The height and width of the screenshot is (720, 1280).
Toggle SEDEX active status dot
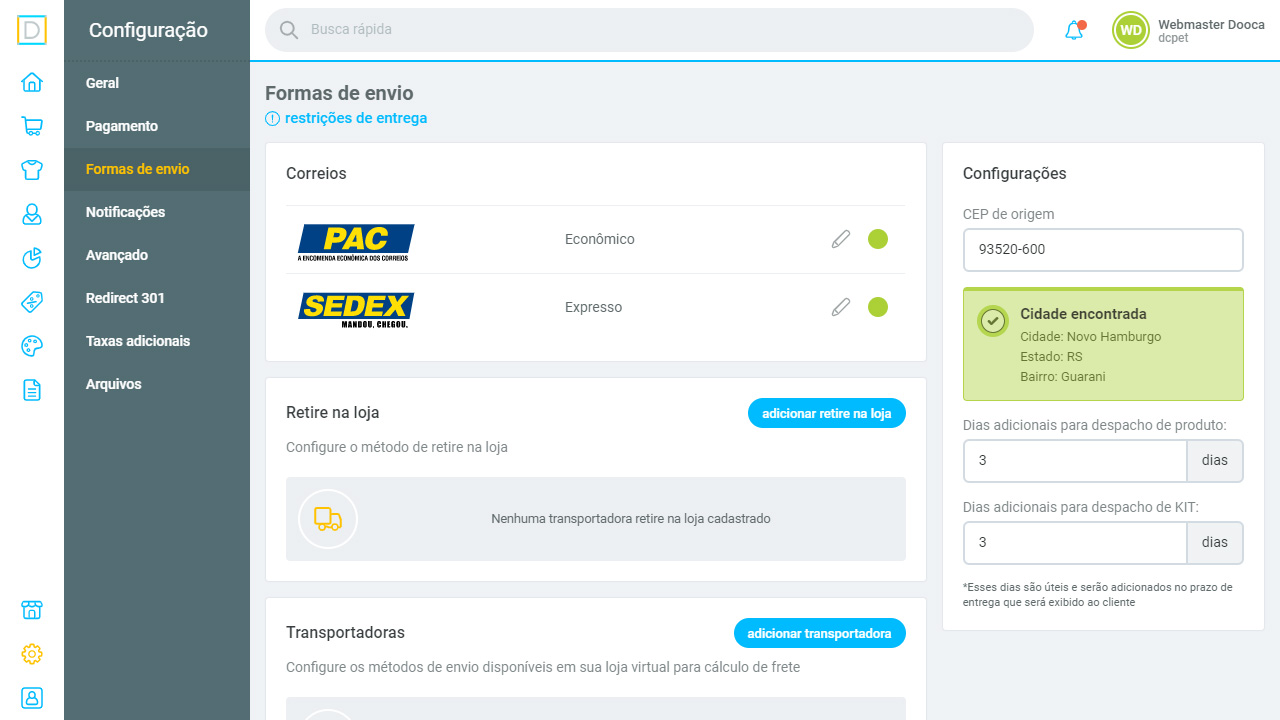click(878, 307)
